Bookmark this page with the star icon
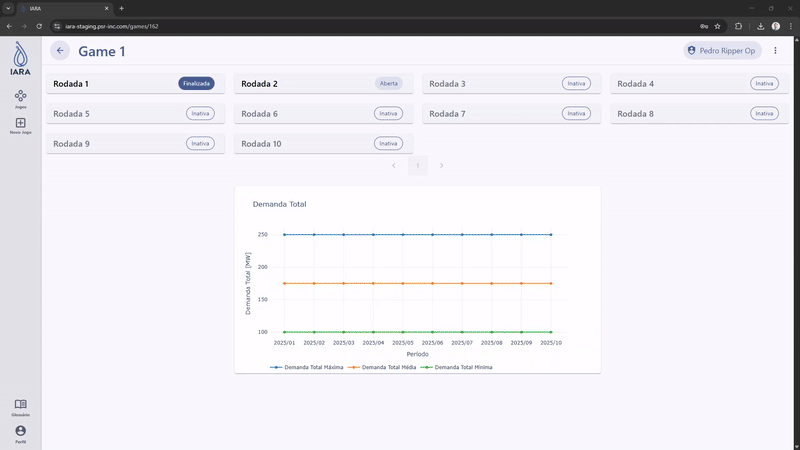The image size is (800, 450). coord(717,26)
